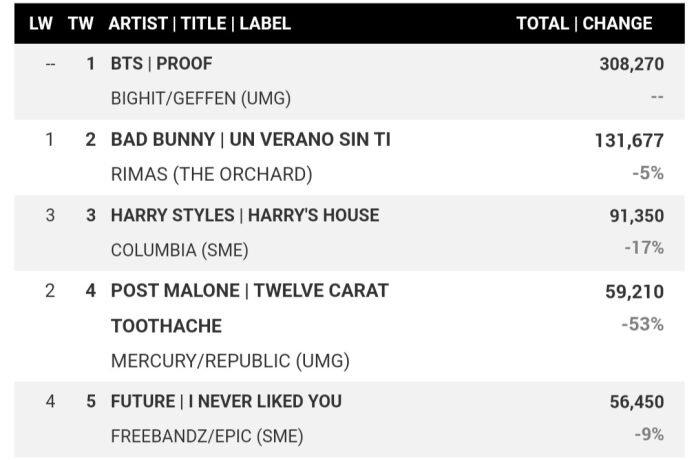The width and height of the screenshot is (696, 460).
Task: Click the -5% change value
Action: [647, 173]
